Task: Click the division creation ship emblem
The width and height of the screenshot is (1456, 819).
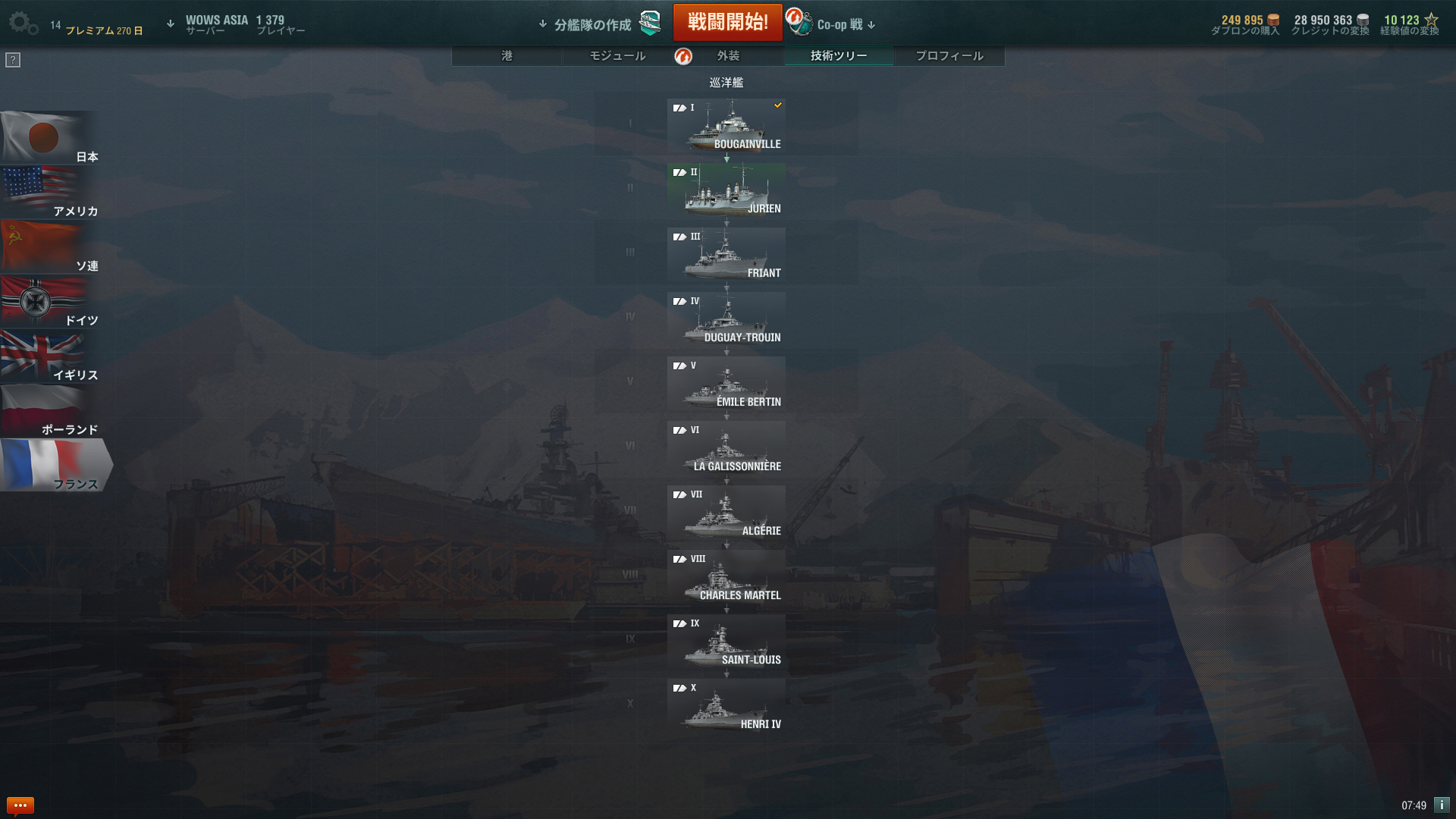Action: (x=650, y=23)
